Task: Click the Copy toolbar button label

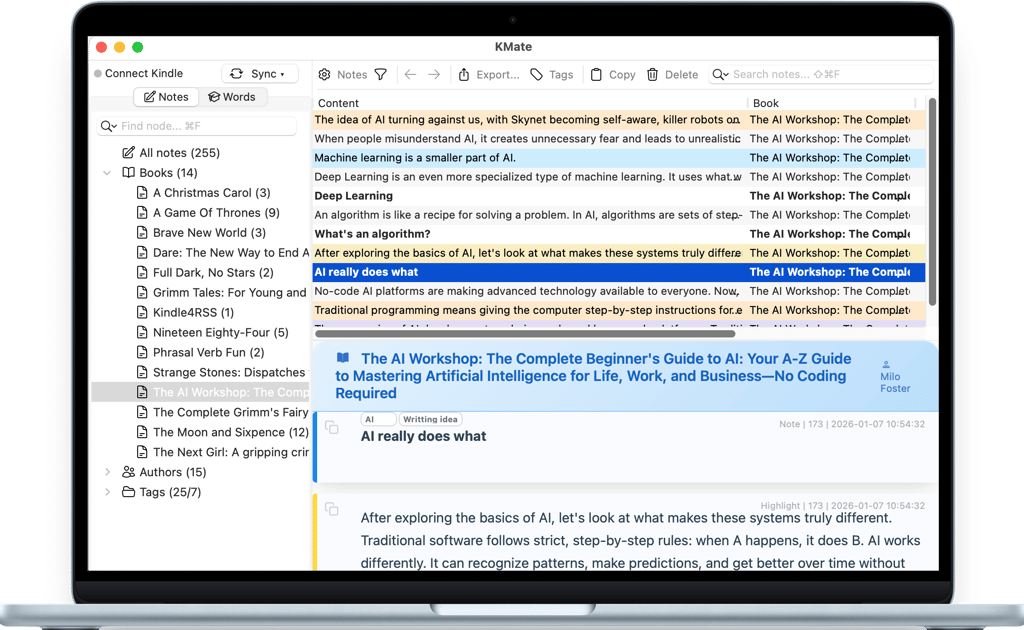Action: coord(622,74)
